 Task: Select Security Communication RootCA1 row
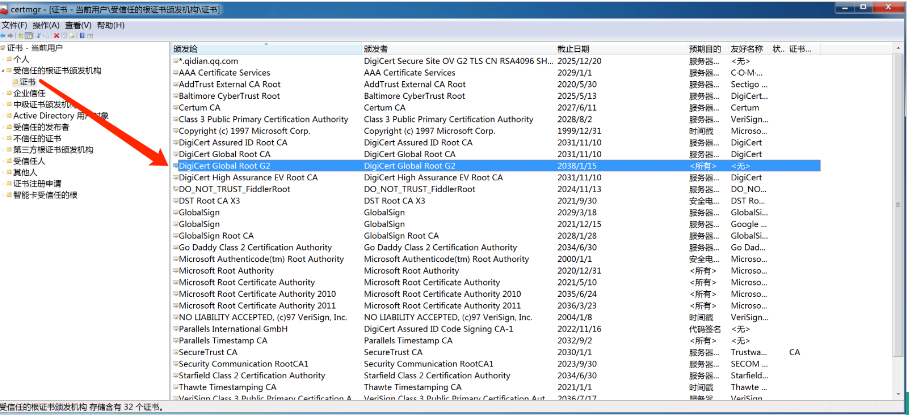(x=496, y=364)
